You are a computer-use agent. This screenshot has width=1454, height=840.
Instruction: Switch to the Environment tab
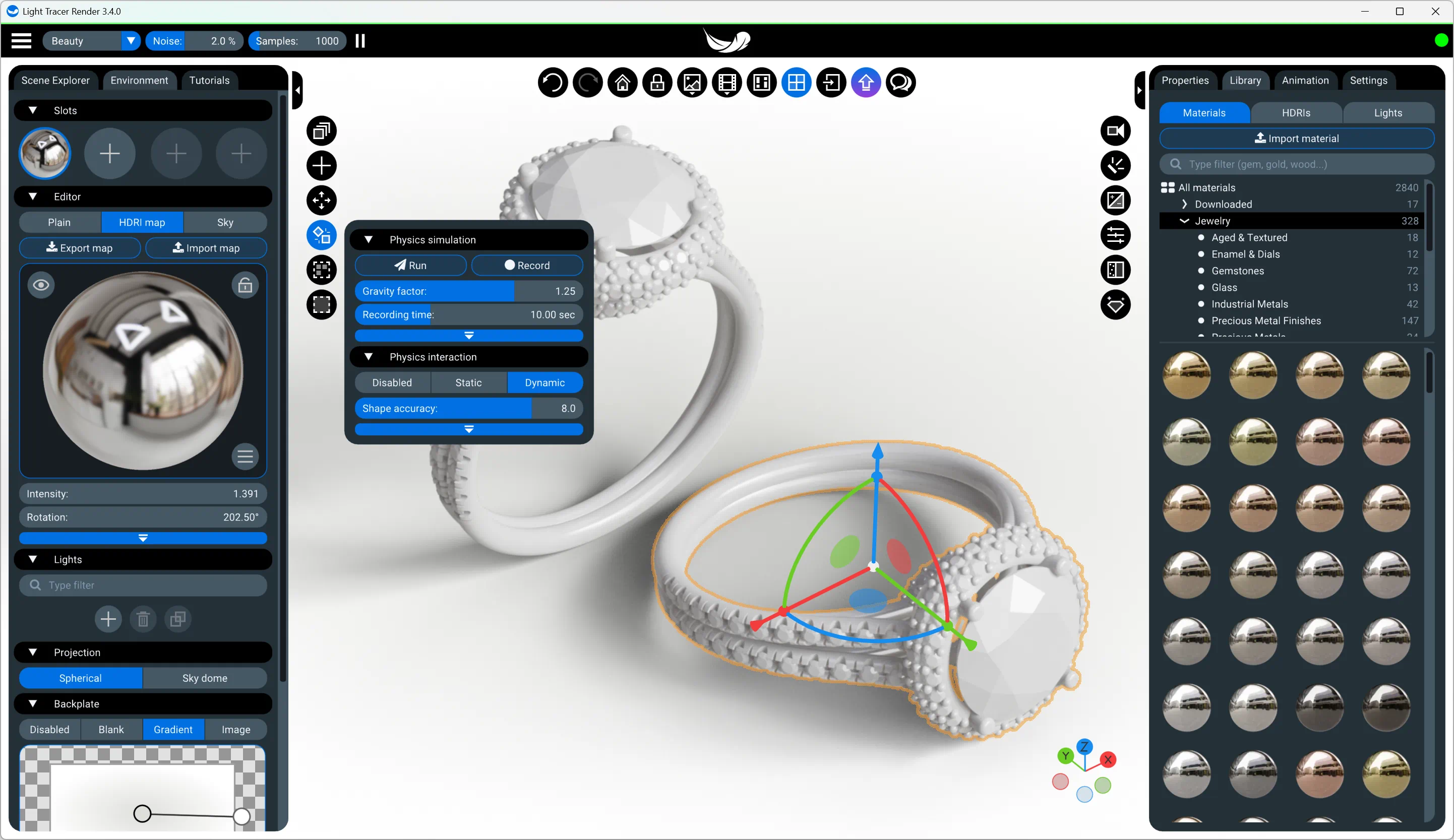click(139, 80)
